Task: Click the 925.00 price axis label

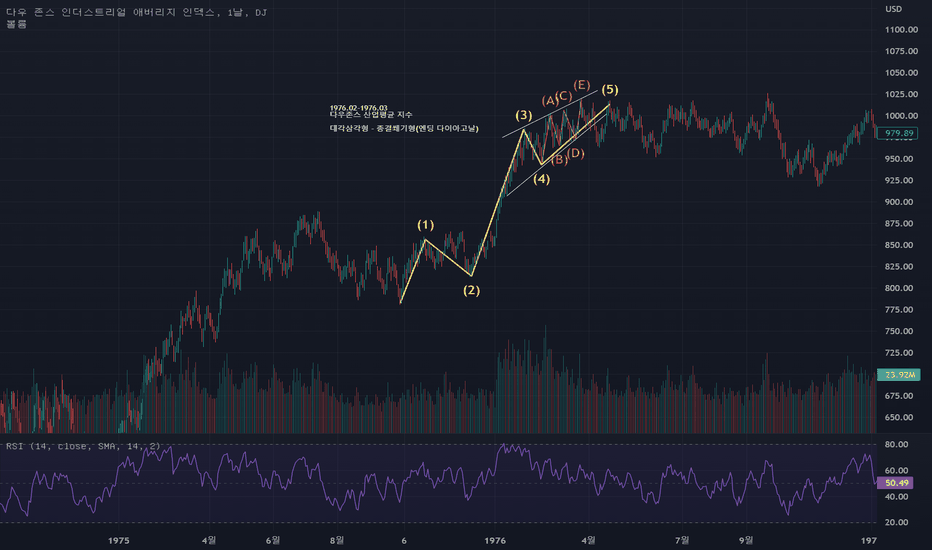Action: [899, 180]
